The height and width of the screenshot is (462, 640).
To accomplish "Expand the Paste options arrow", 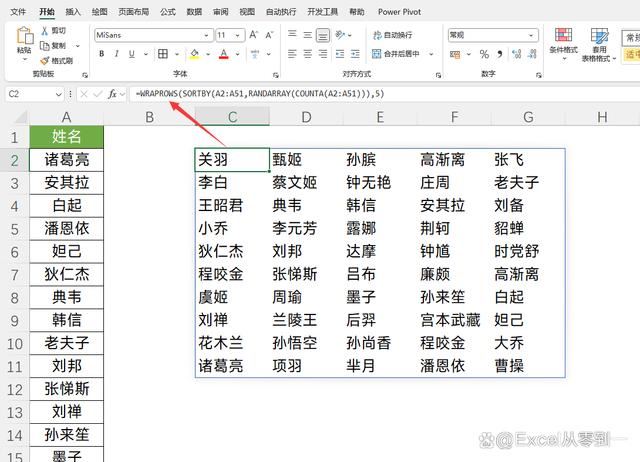I will click(x=24, y=59).
